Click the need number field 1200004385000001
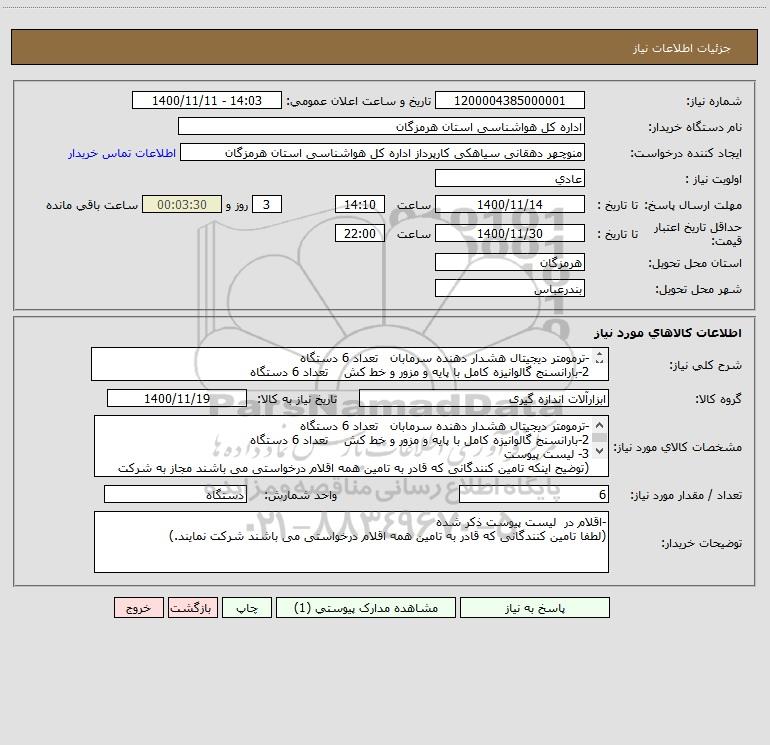770x745 pixels. click(510, 100)
